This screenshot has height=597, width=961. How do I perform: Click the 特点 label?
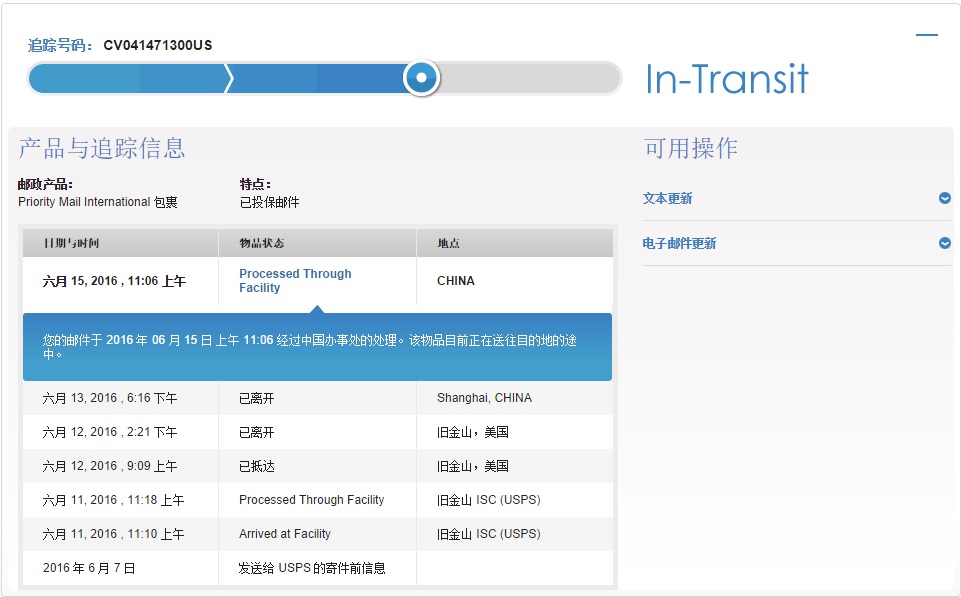pos(255,184)
